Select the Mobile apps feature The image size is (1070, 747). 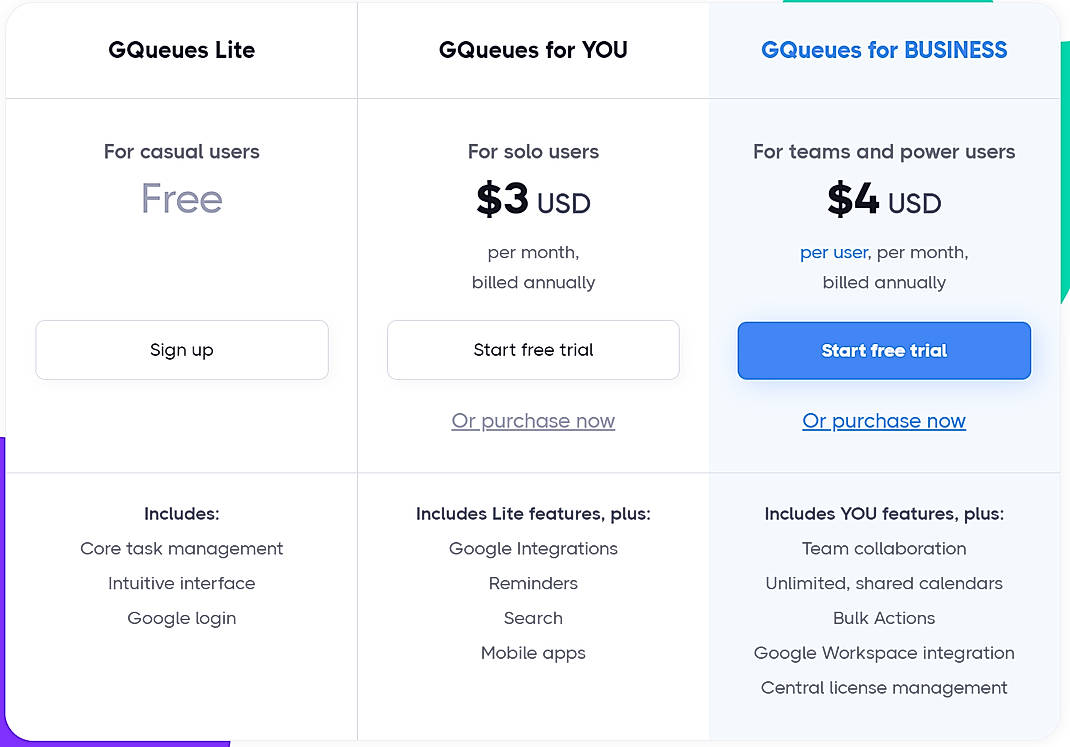533,653
